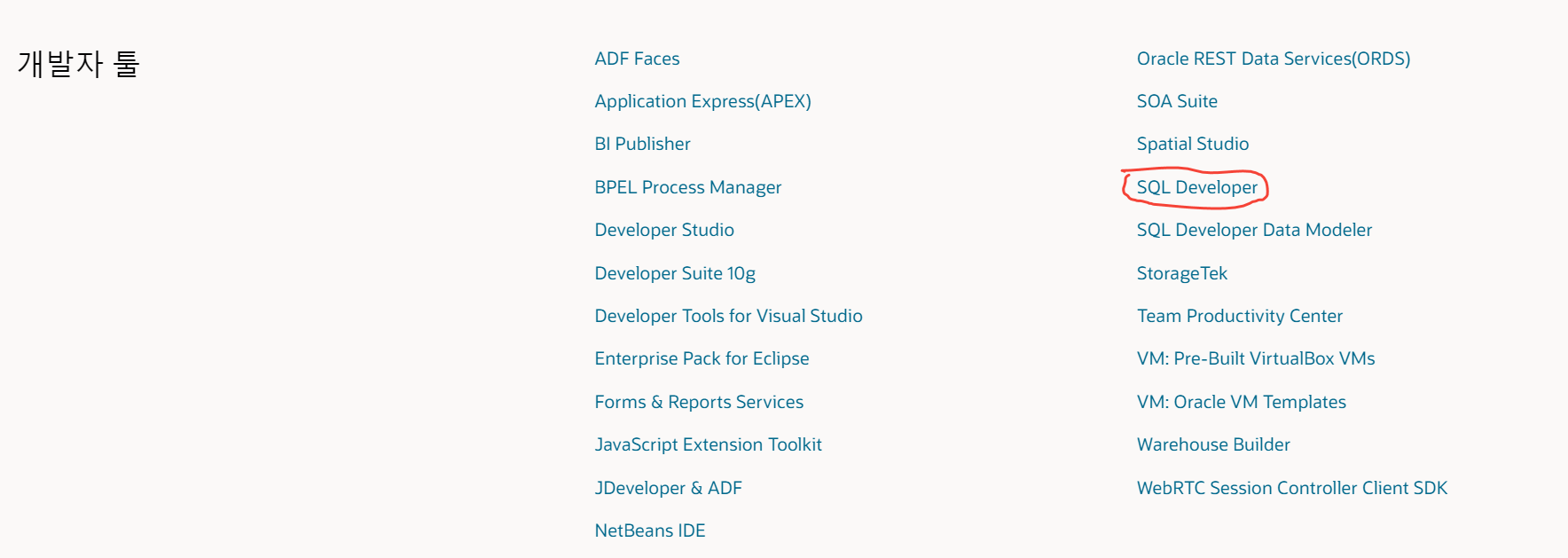Visit the StorageTek link
Image resolution: width=1568 pixels, height=558 pixels.
[1182, 273]
